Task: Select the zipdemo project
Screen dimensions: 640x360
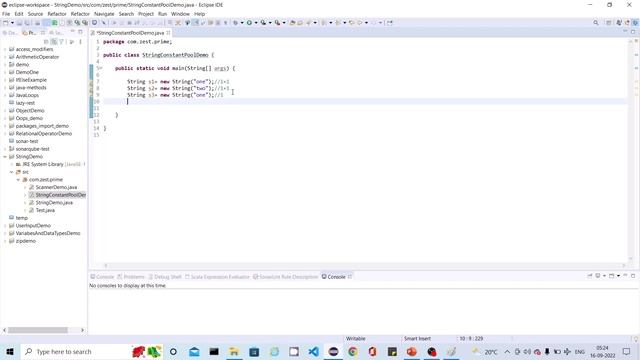Action: click(25, 241)
